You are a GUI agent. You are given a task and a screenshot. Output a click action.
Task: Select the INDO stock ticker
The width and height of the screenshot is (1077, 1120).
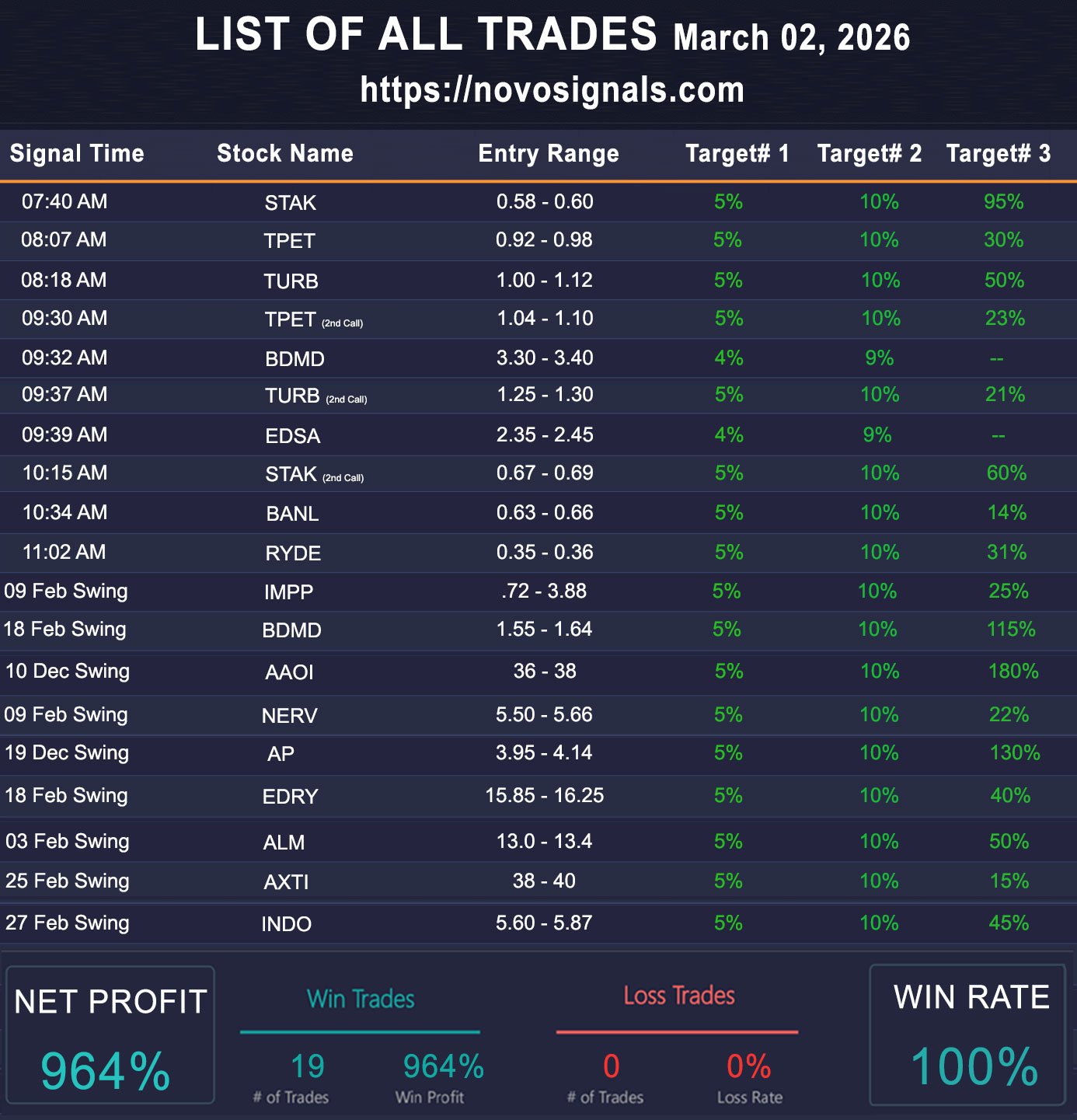(286, 924)
